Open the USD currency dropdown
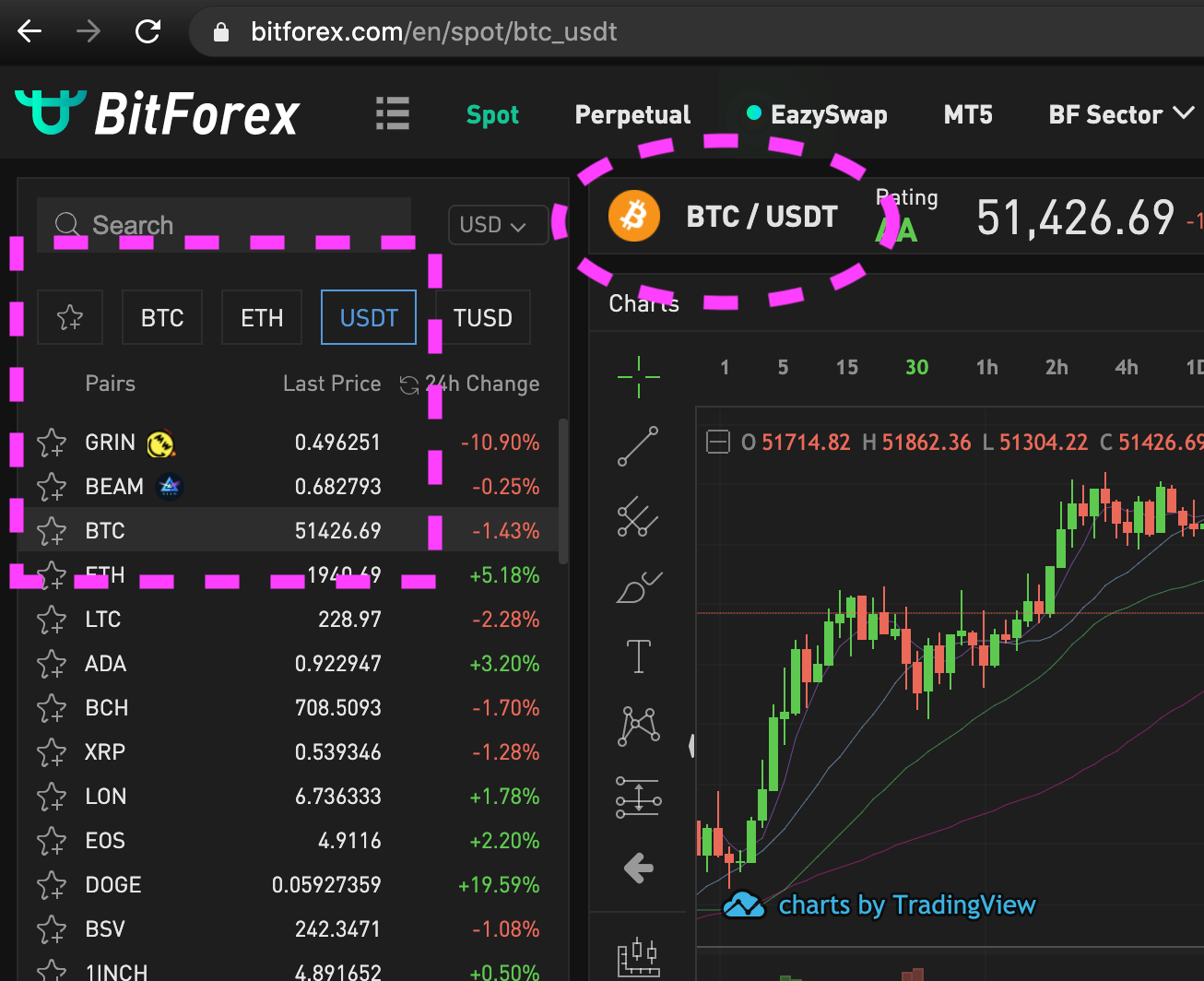 498,225
